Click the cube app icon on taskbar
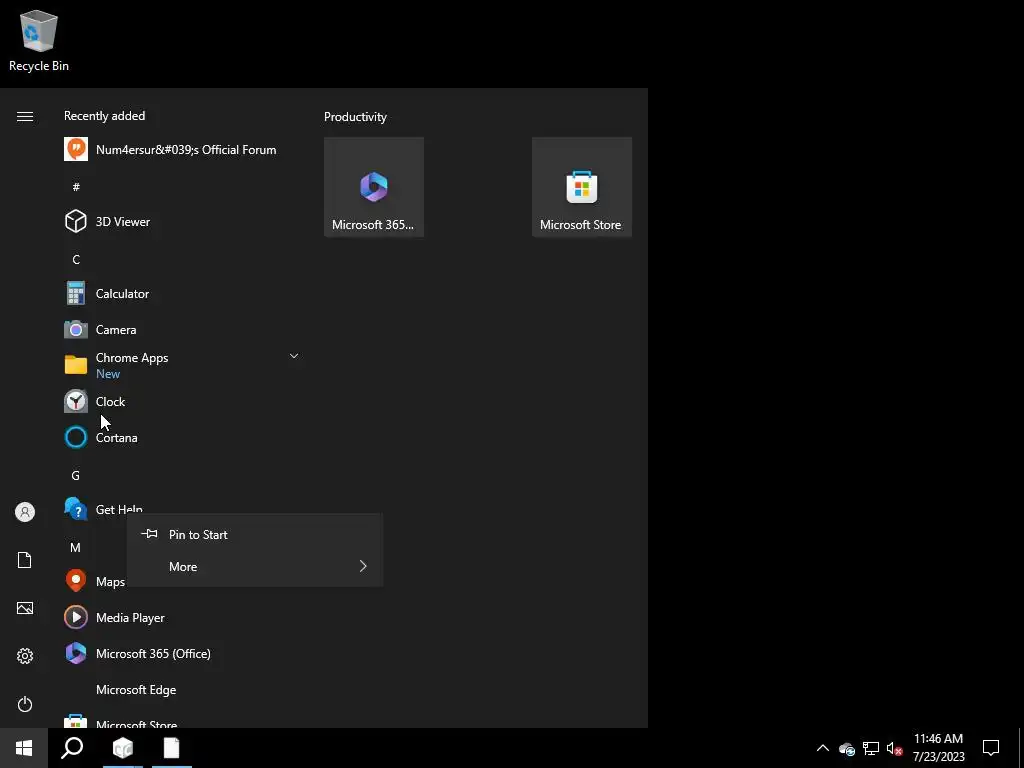 tap(123, 748)
